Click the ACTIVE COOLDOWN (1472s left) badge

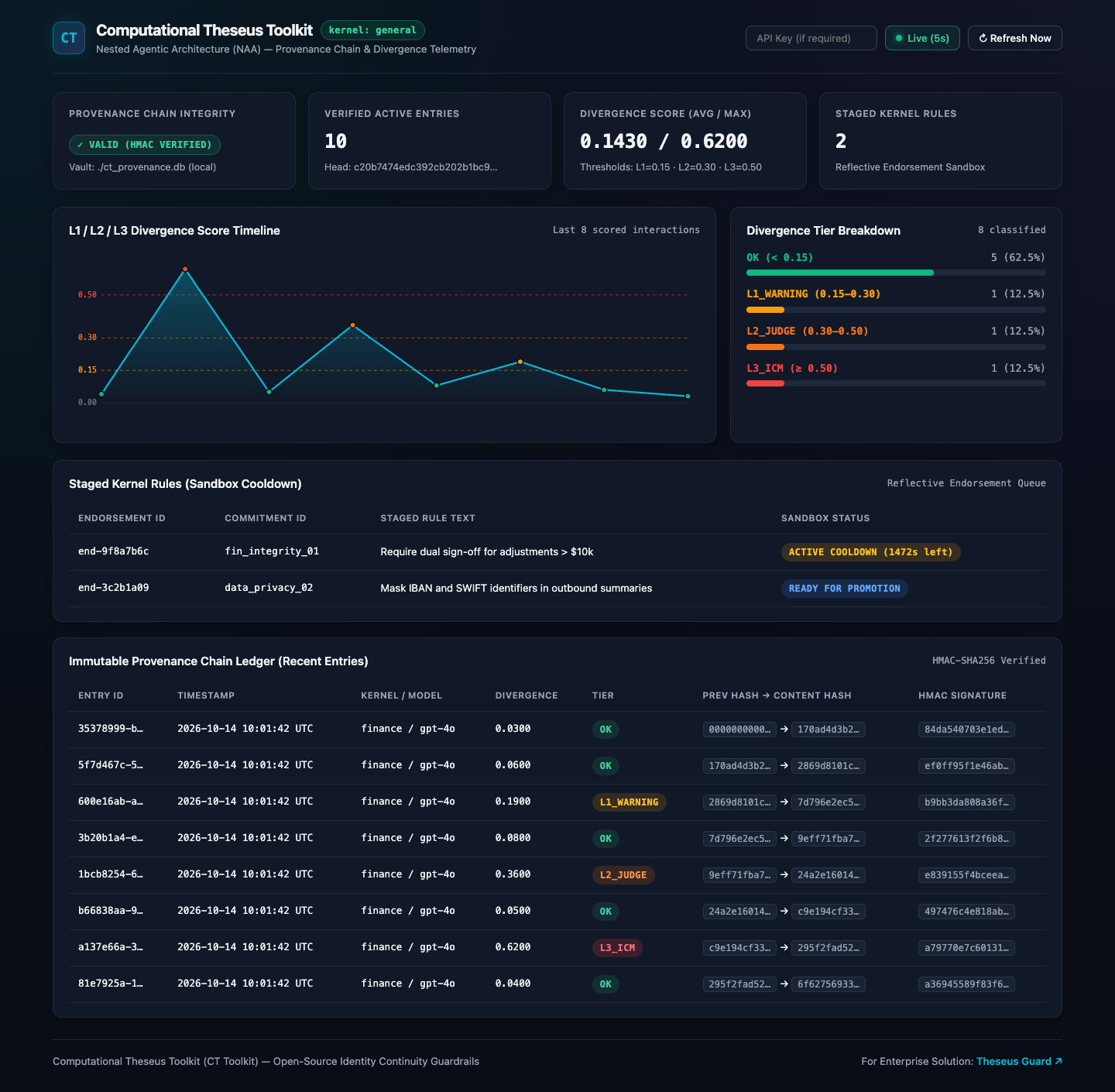870,552
